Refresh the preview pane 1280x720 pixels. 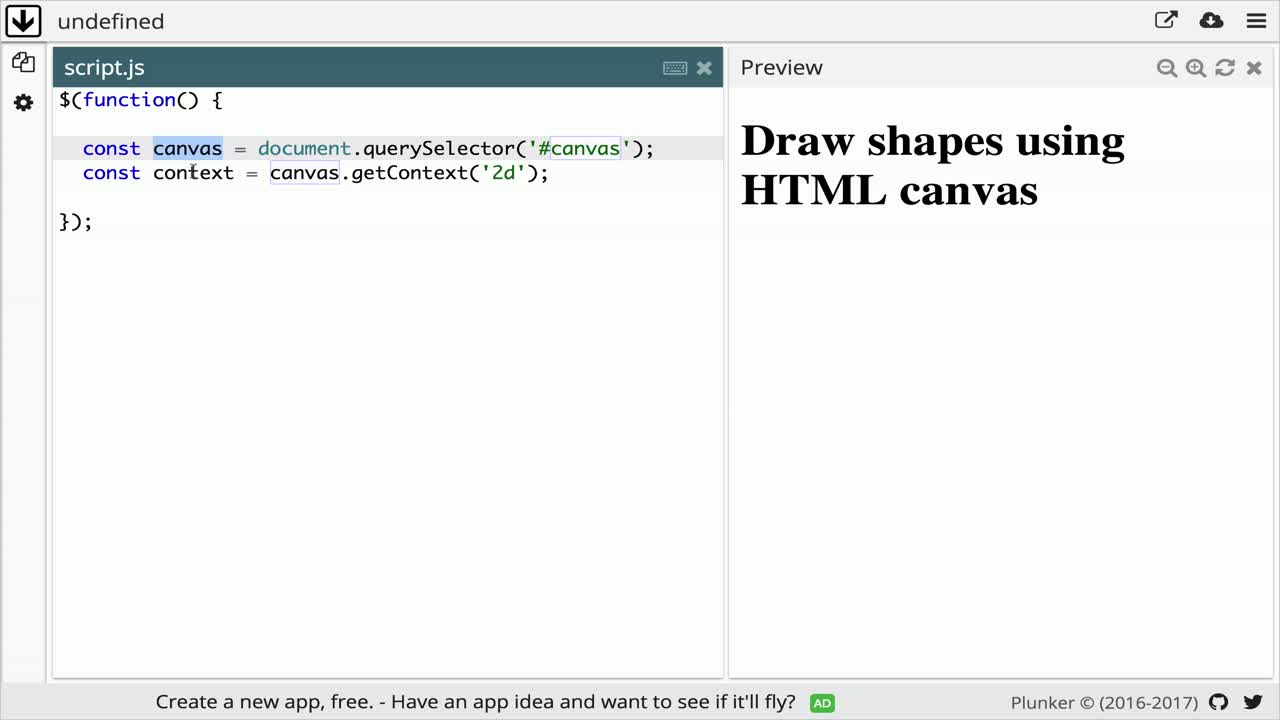(1225, 68)
